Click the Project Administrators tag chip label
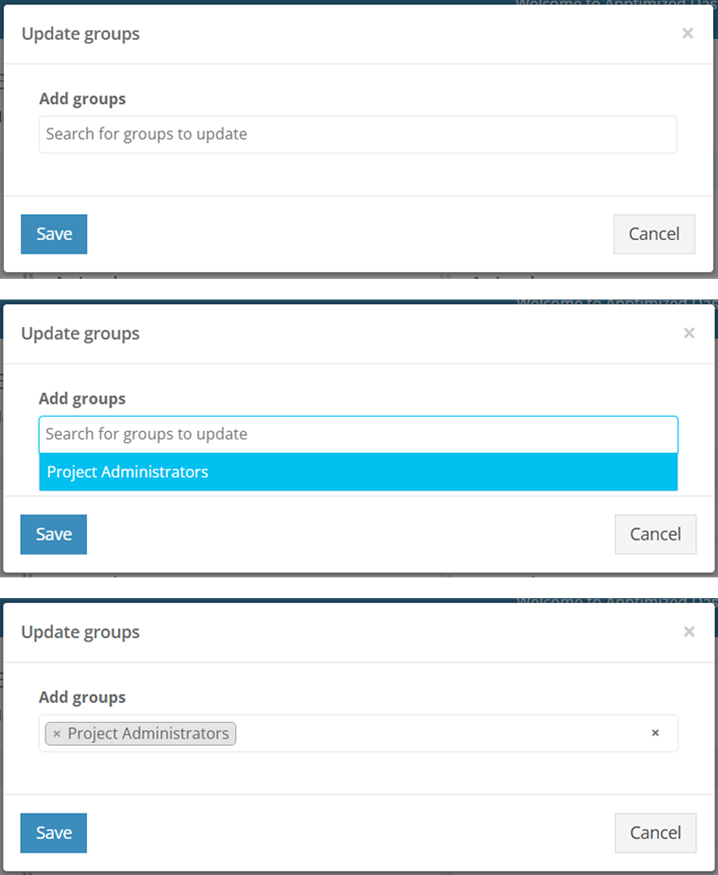The width and height of the screenshot is (718, 875). coord(148,733)
